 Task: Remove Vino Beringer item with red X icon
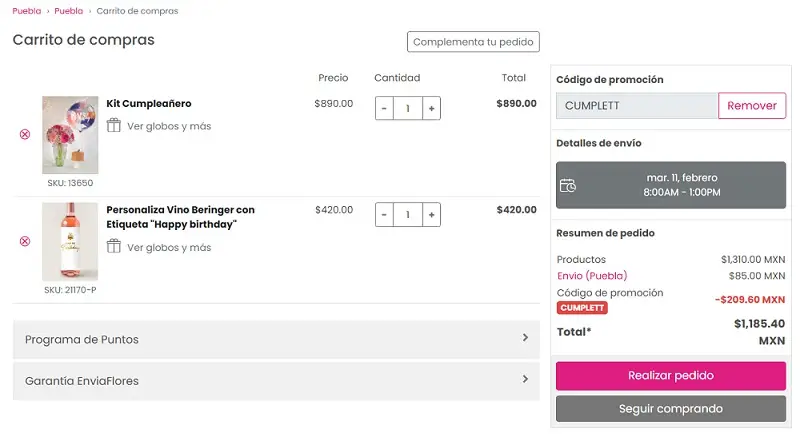tap(25, 241)
